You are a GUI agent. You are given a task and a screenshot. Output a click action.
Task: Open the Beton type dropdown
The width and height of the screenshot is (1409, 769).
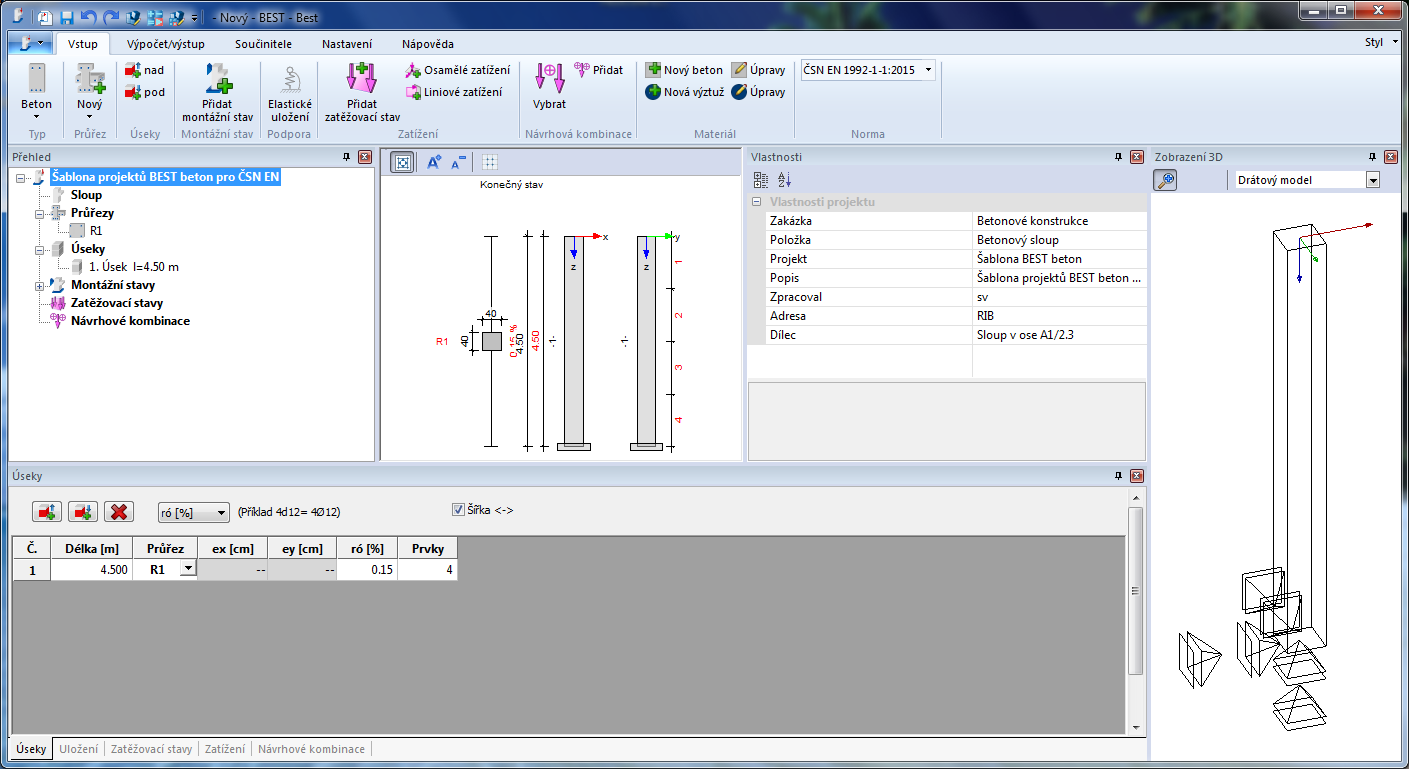coord(37,92)
